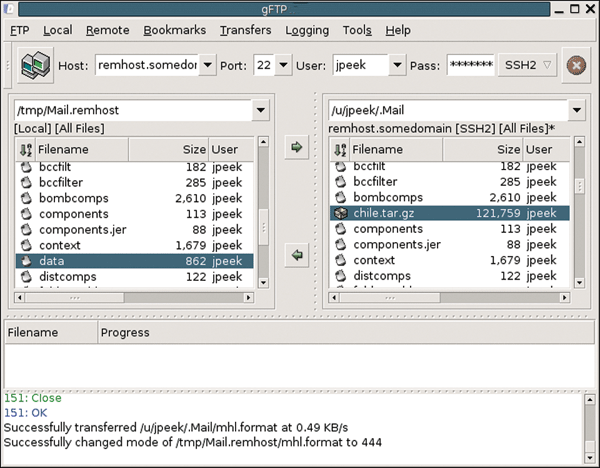Image resolution: width=600 pixels, height=468 pixels.
Task: Expand the Host dropdown list
Action: pyautogui.click(x=207, y=66)
